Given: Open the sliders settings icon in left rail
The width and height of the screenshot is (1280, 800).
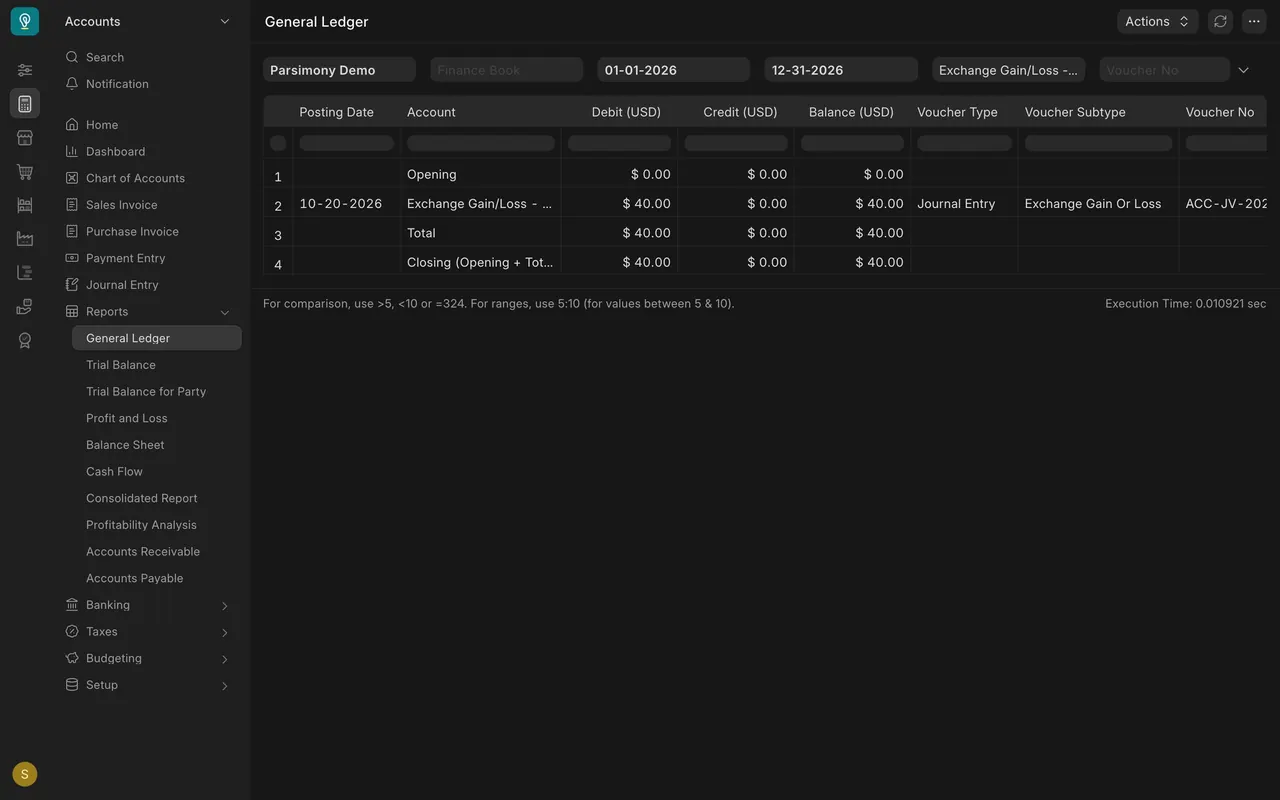Looking at the screenshot, I should tap(25, 70).
